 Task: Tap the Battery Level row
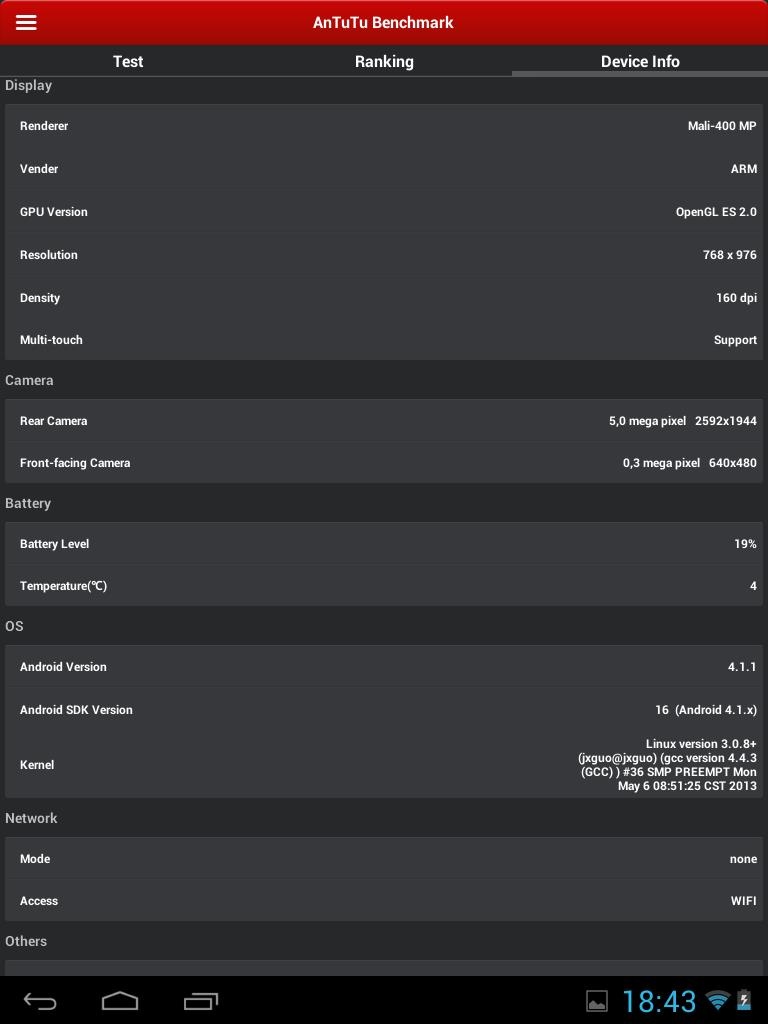pos(384,544)
